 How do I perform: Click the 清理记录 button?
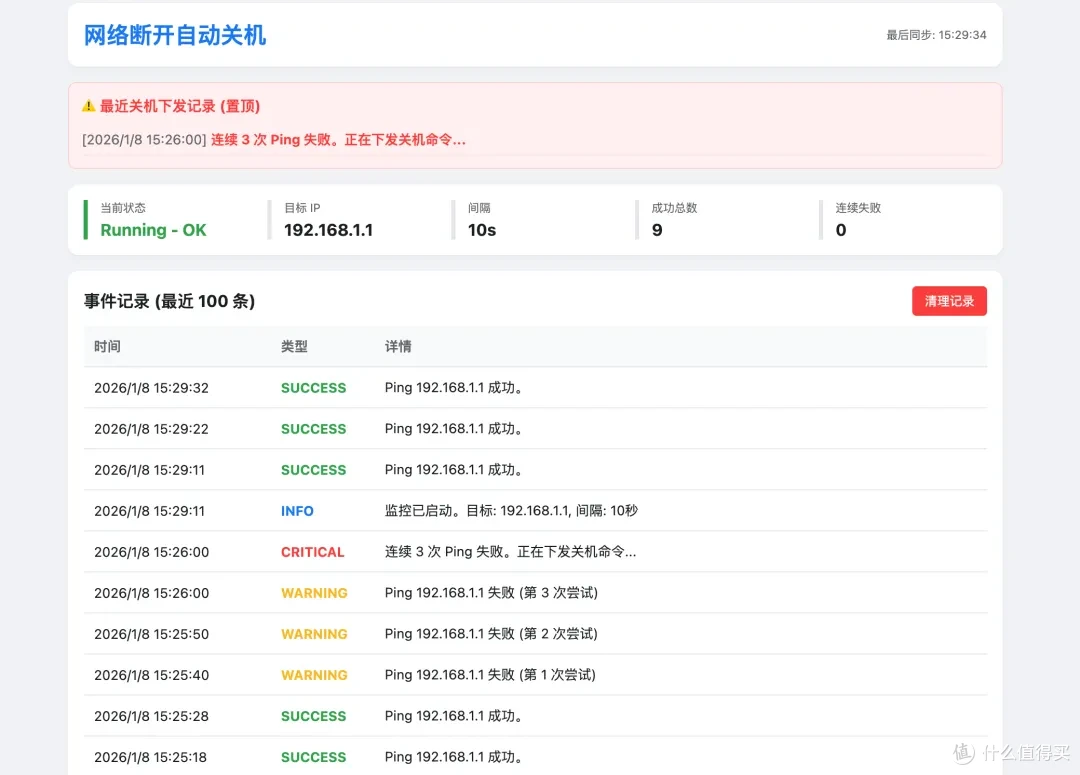tap(948, 301)
